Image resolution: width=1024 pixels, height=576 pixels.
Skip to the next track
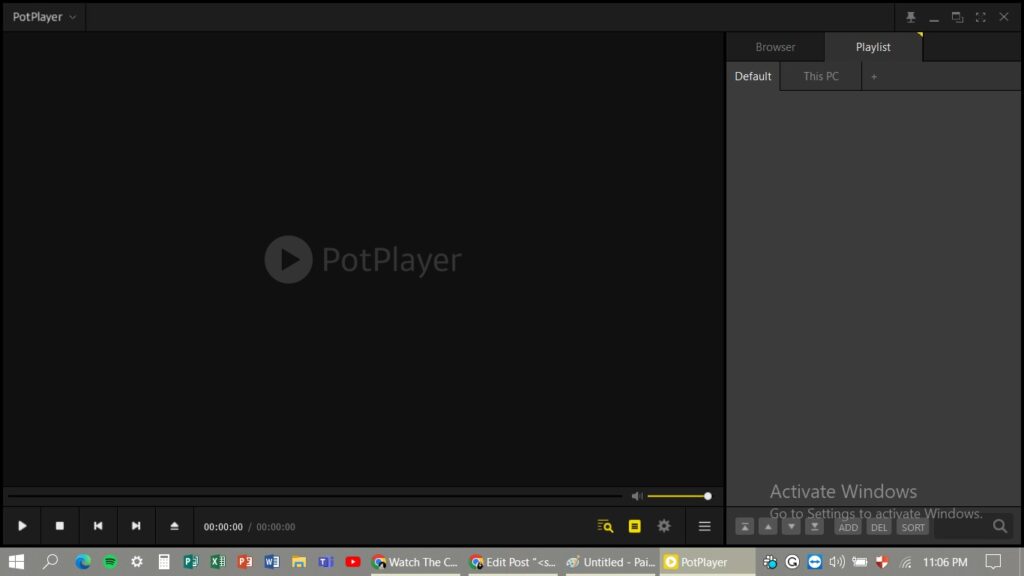coord(136,526)
